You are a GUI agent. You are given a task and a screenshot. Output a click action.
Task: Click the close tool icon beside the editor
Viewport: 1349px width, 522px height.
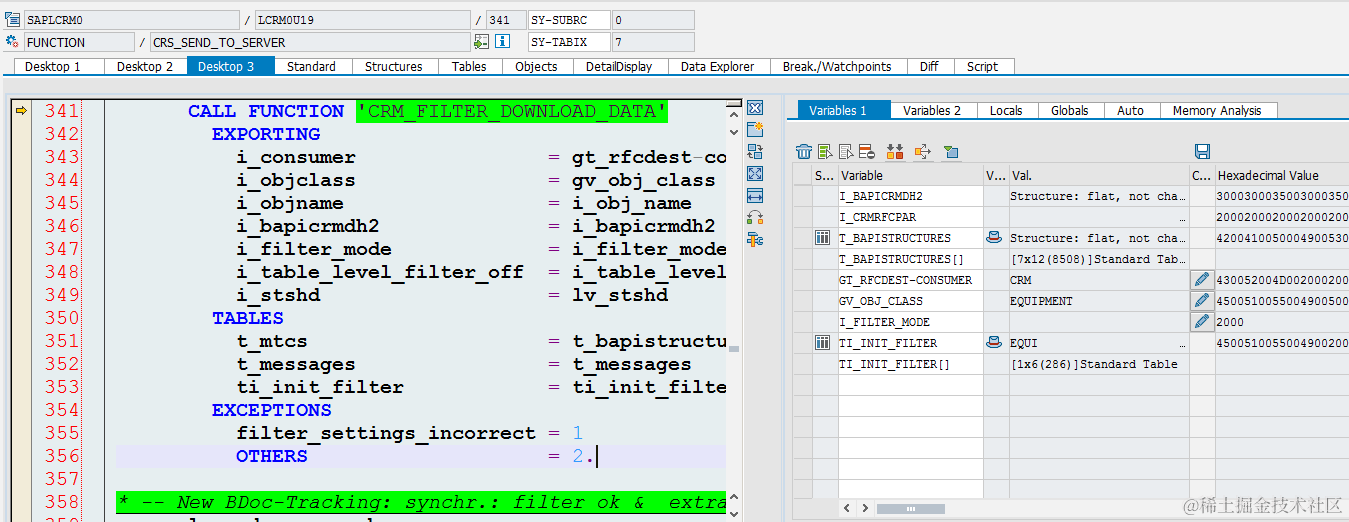(x=755, y=107)
